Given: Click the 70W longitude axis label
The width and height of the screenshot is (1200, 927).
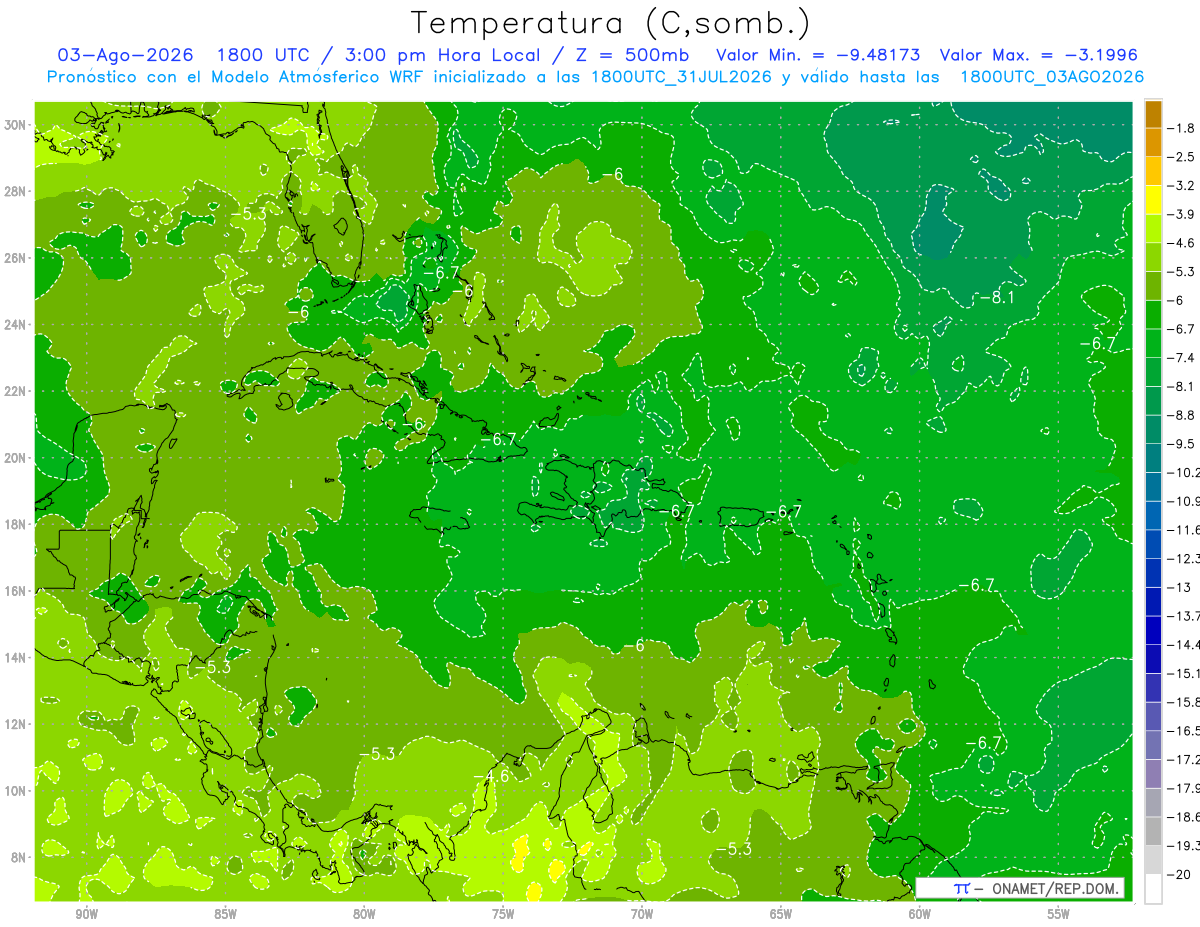Looking at the screenshot, I should [642, 914].
